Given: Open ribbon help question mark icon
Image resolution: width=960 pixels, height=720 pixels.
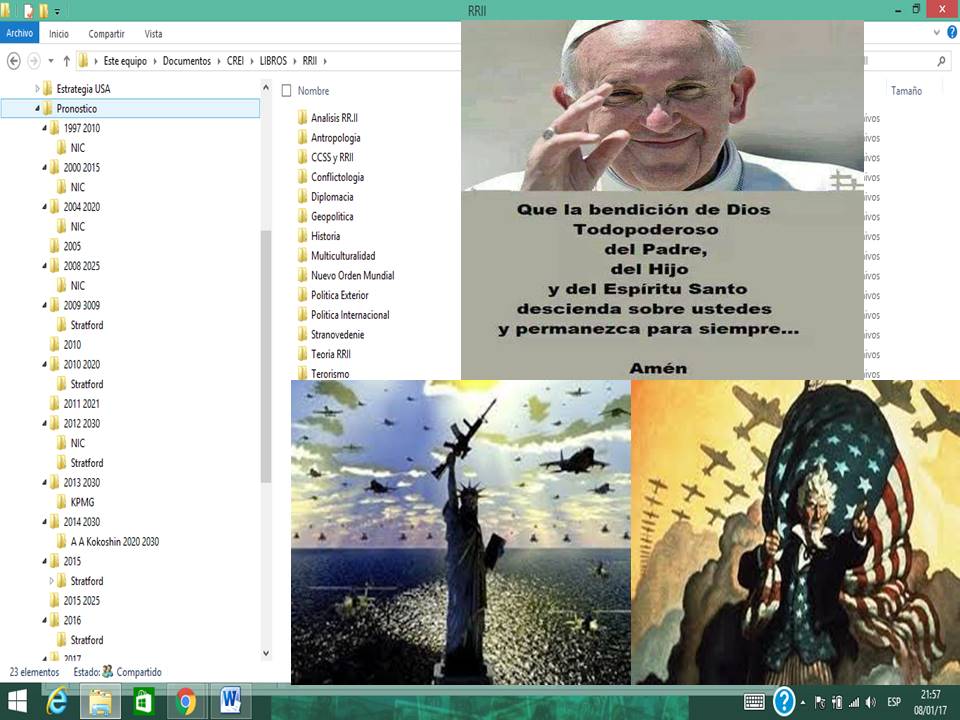Looking at the screenshot, I should (953, 33).
